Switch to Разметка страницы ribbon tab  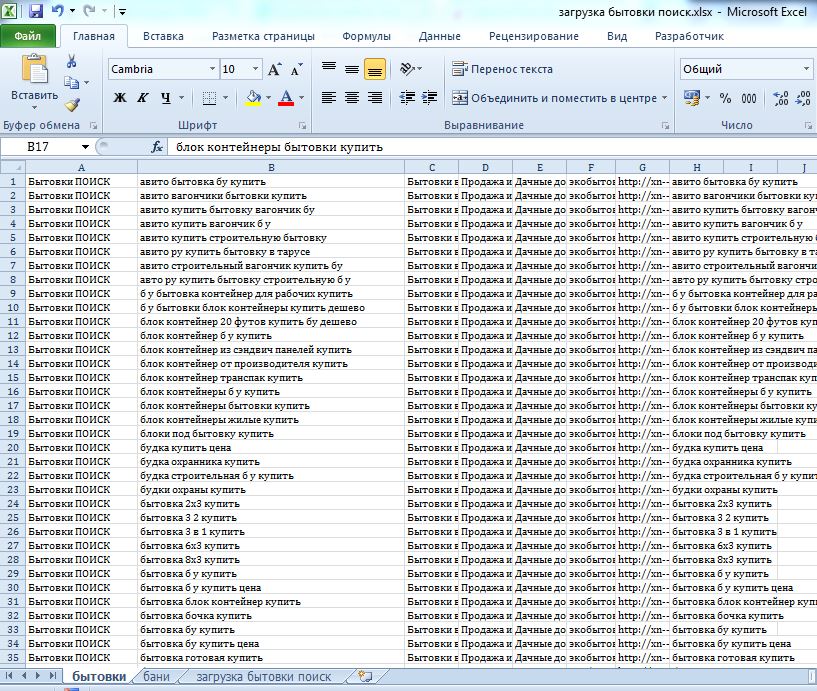(263, 36)
